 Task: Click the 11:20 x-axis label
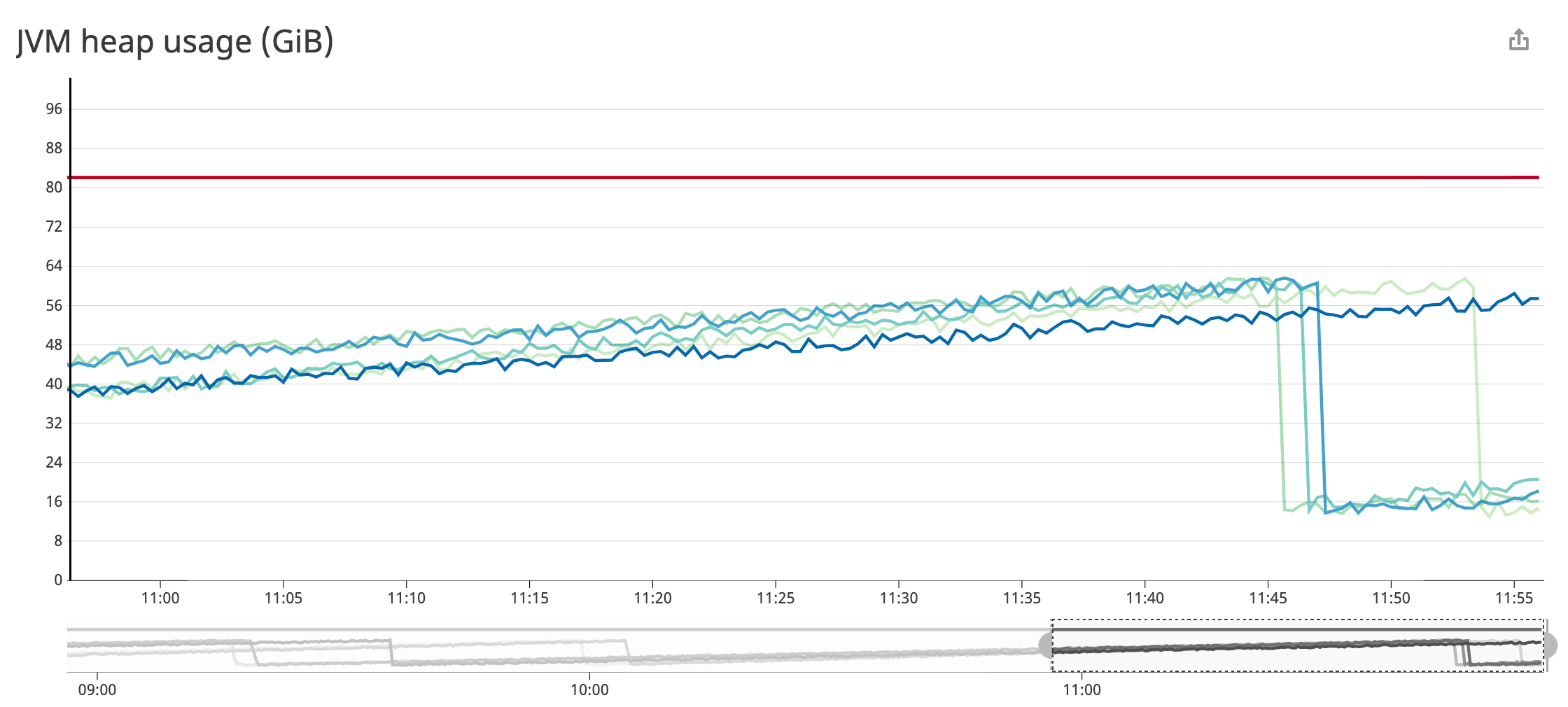654,598
